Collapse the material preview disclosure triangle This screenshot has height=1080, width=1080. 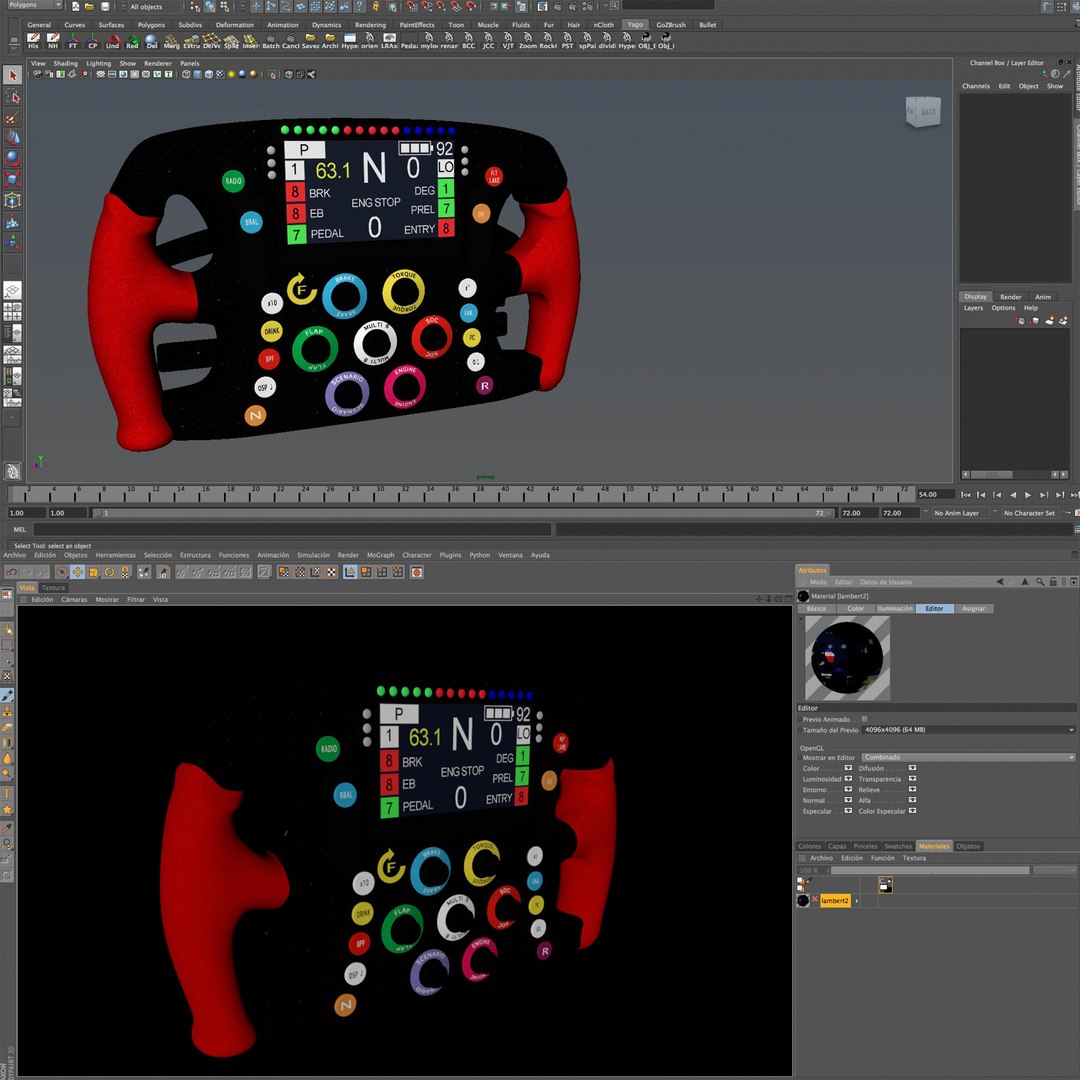[800, 619]
